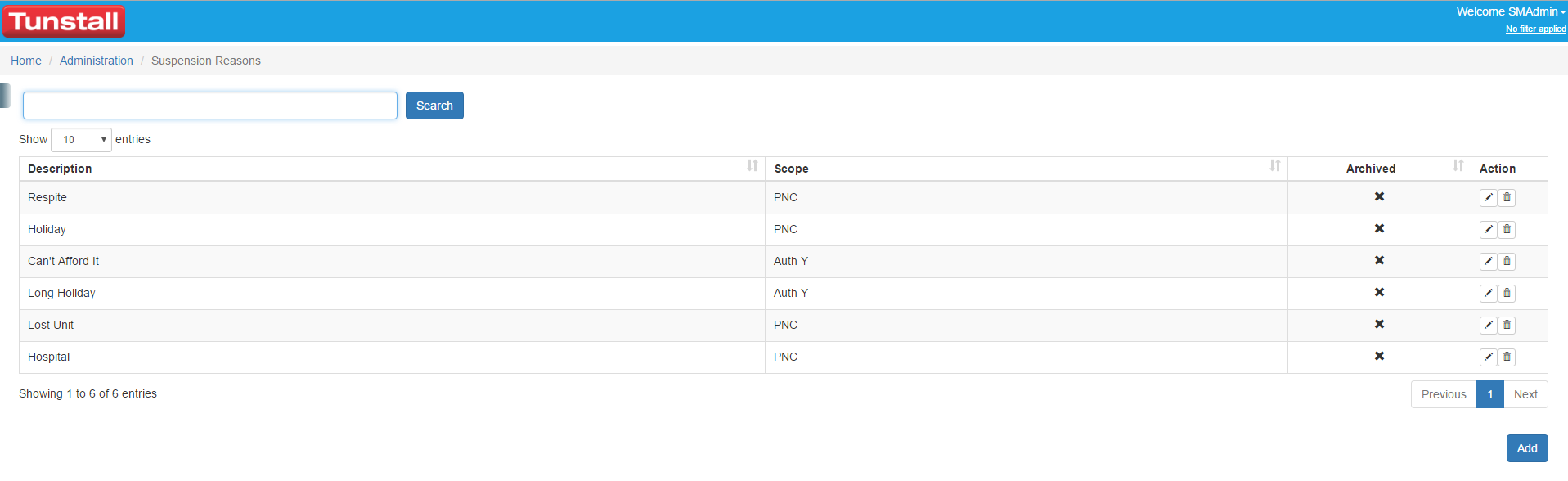Go to Home breadcrumb
Image resolution: width=1568 pixels, height=481 pixels.
(26, 61)
